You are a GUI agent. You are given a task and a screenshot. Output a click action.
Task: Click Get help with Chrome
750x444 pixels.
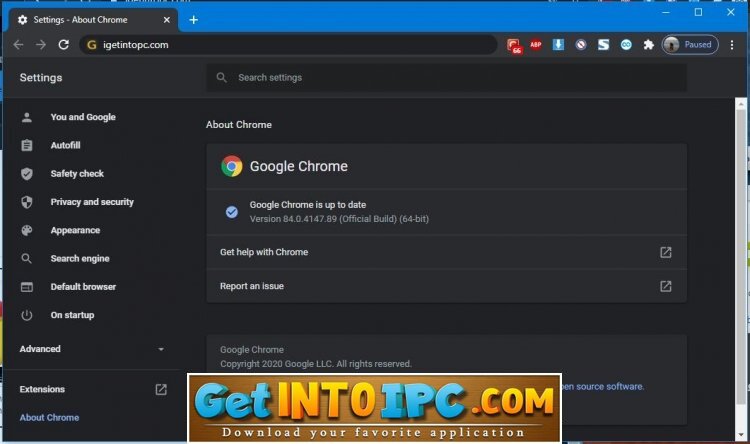[x=264, y=252]
